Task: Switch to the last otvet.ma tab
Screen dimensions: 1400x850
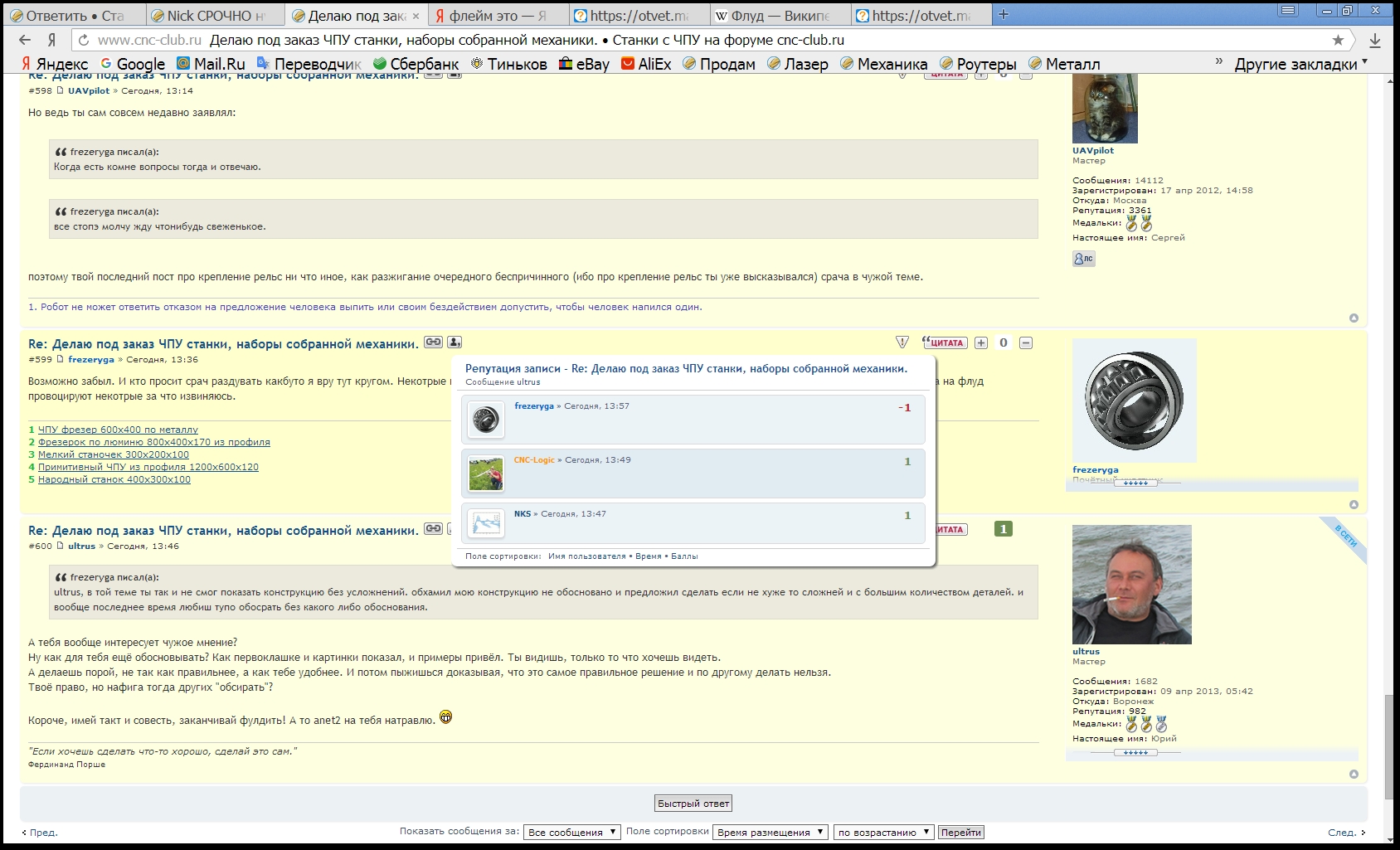Action: [921, 15]
